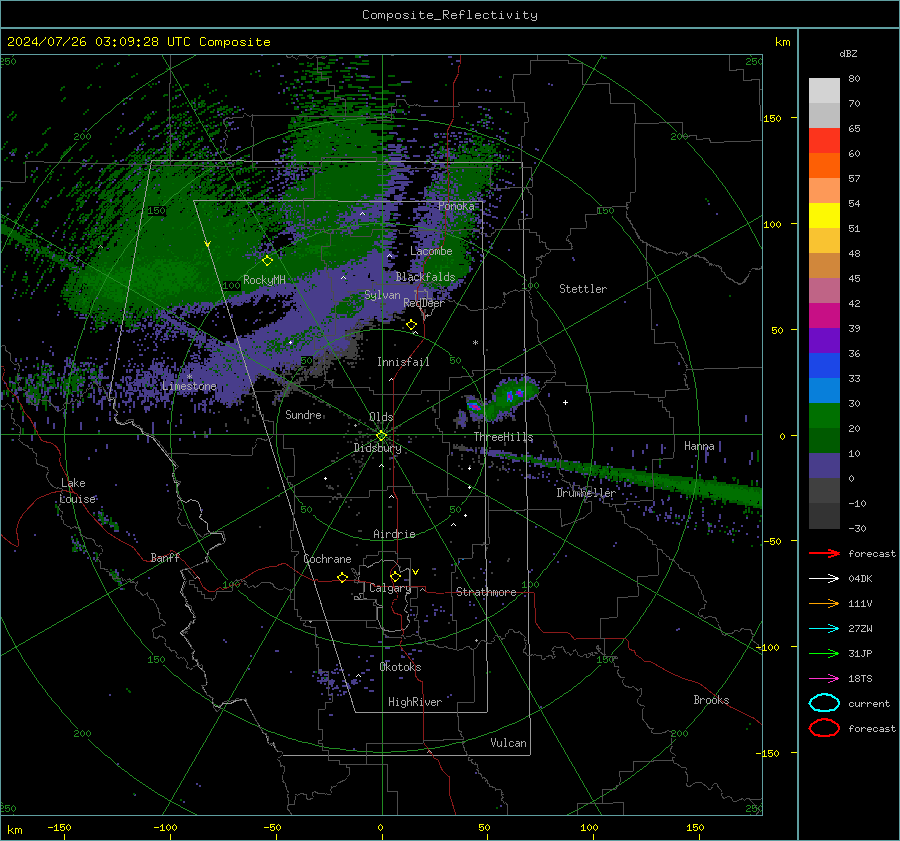Viewport: 900px width, 841px height.
Task: Click the 0 tick on bottom km axis
Action: [381, 827]
